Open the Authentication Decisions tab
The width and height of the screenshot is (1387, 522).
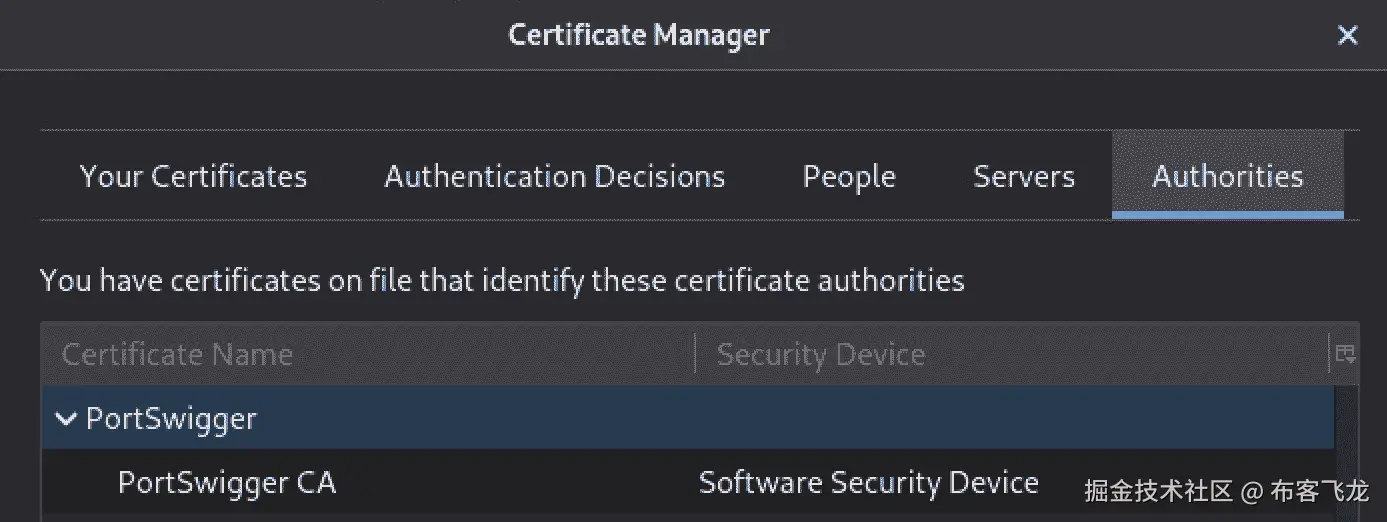(x=554, y=177)
